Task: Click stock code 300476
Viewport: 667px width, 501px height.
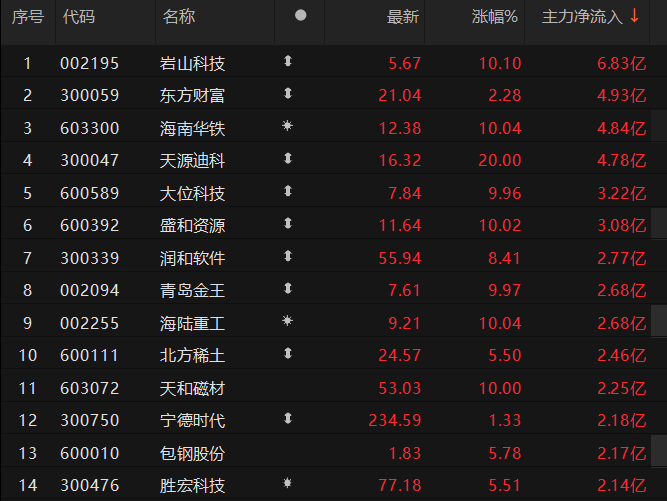Action: click(x=89, y=485)
